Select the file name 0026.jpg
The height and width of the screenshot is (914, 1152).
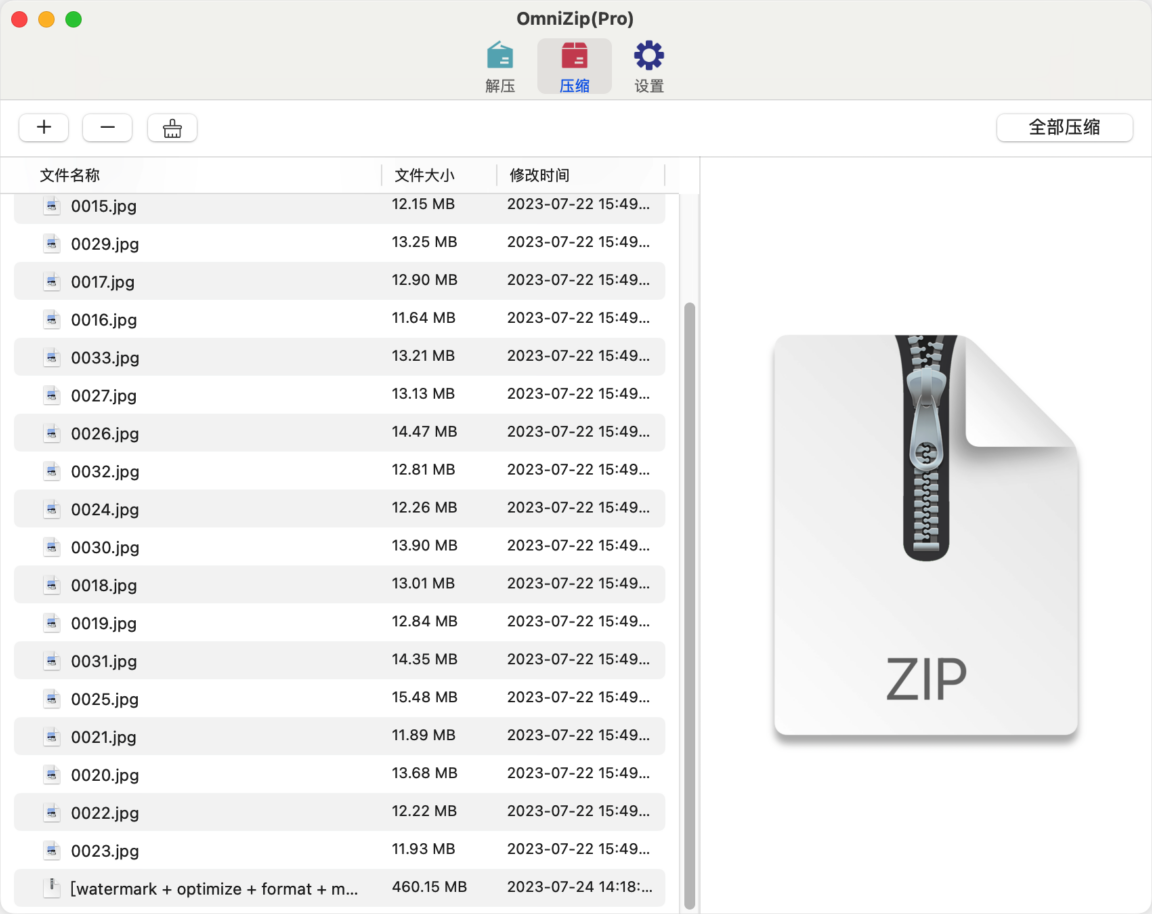tap(105, 434)
